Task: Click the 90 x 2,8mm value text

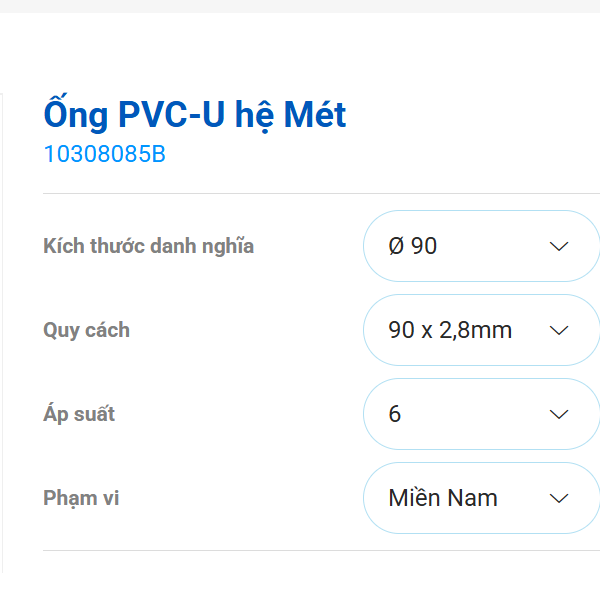Action: click(x=450, y=330)
